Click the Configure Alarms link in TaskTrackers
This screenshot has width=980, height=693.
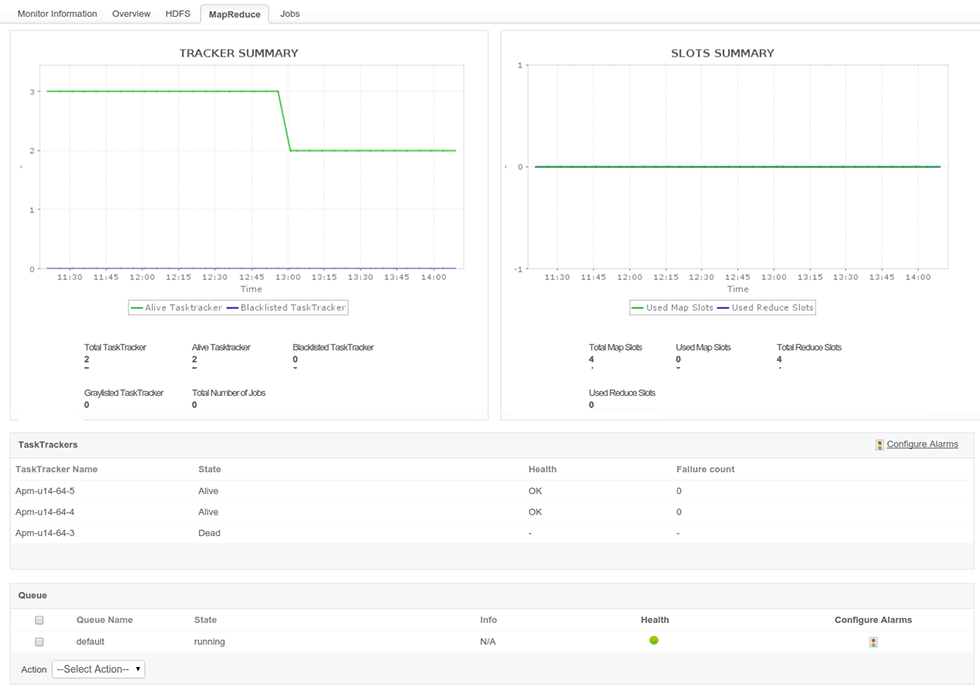pos(922,444)
